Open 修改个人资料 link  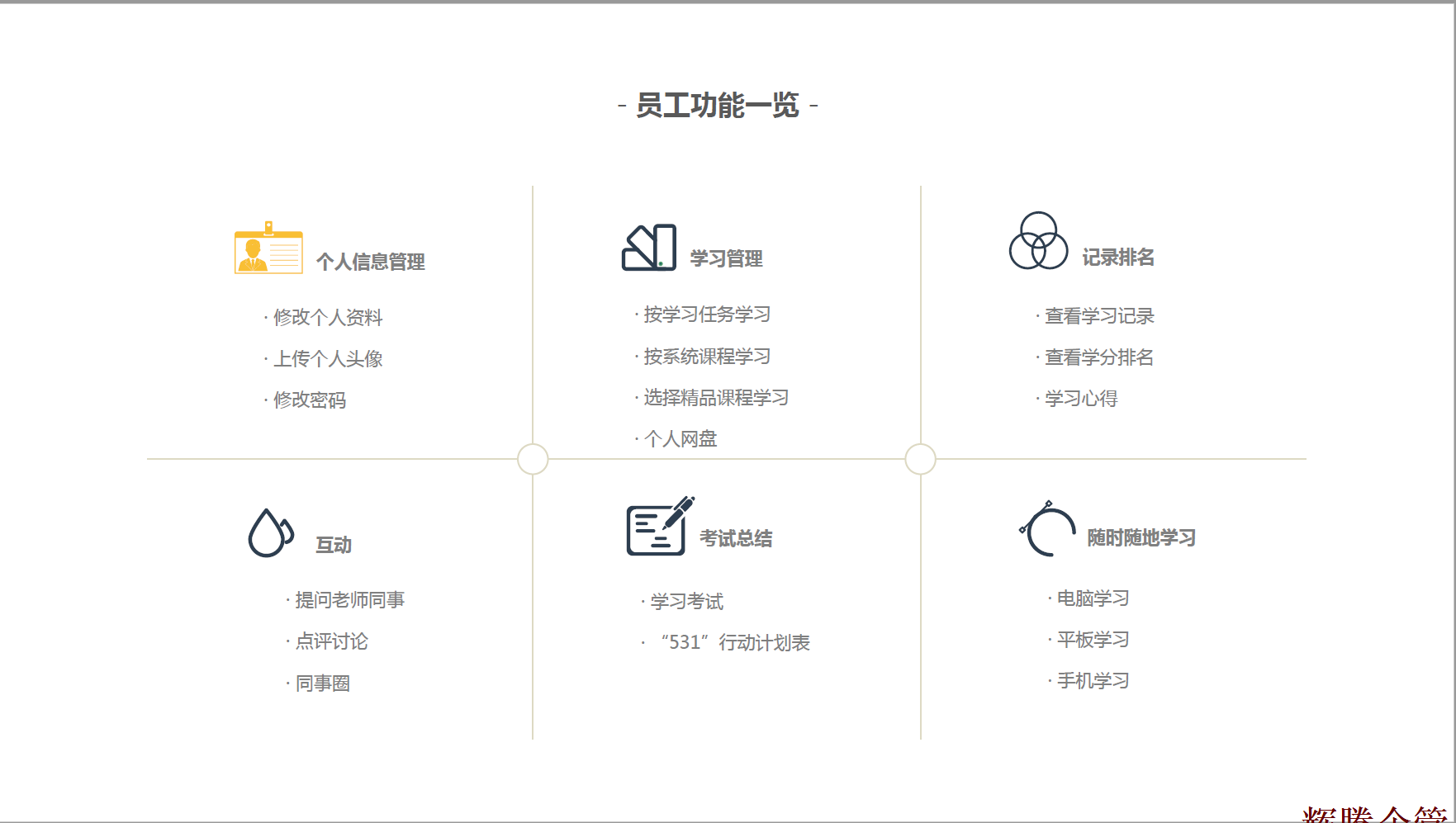[x=328, y=318]
